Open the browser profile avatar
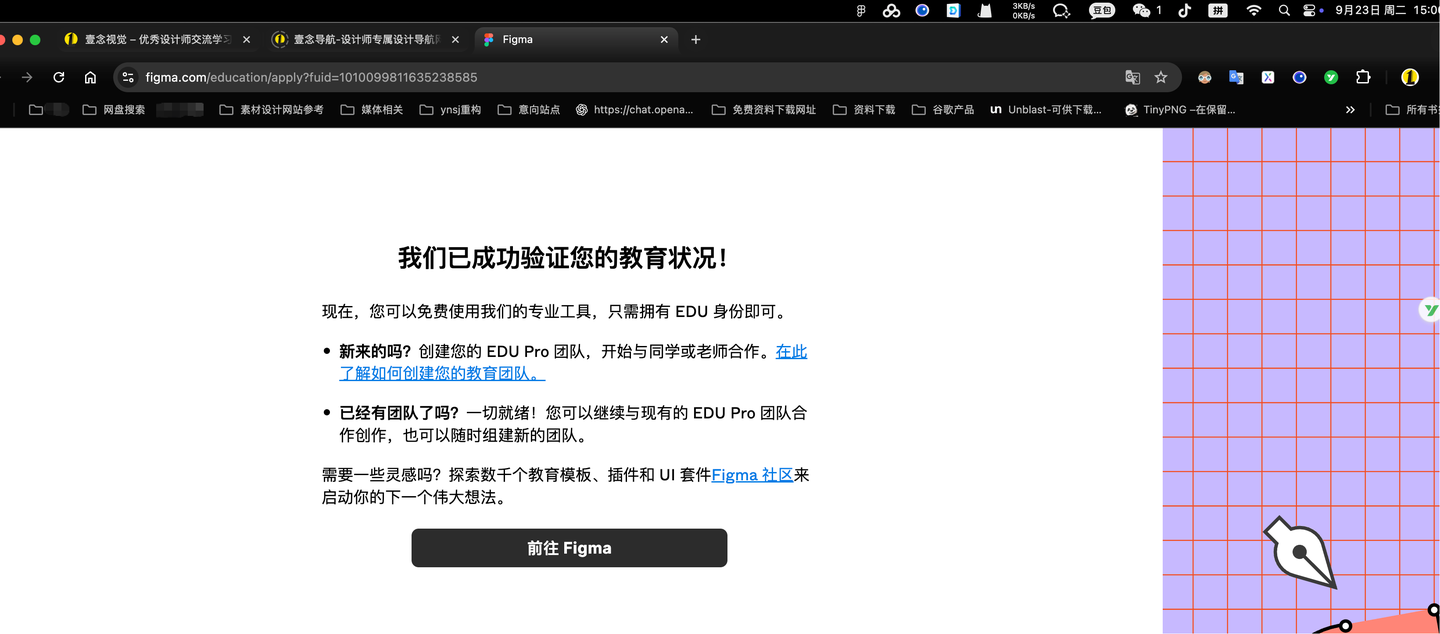The image size is (1440, 634). point(1410,77)
